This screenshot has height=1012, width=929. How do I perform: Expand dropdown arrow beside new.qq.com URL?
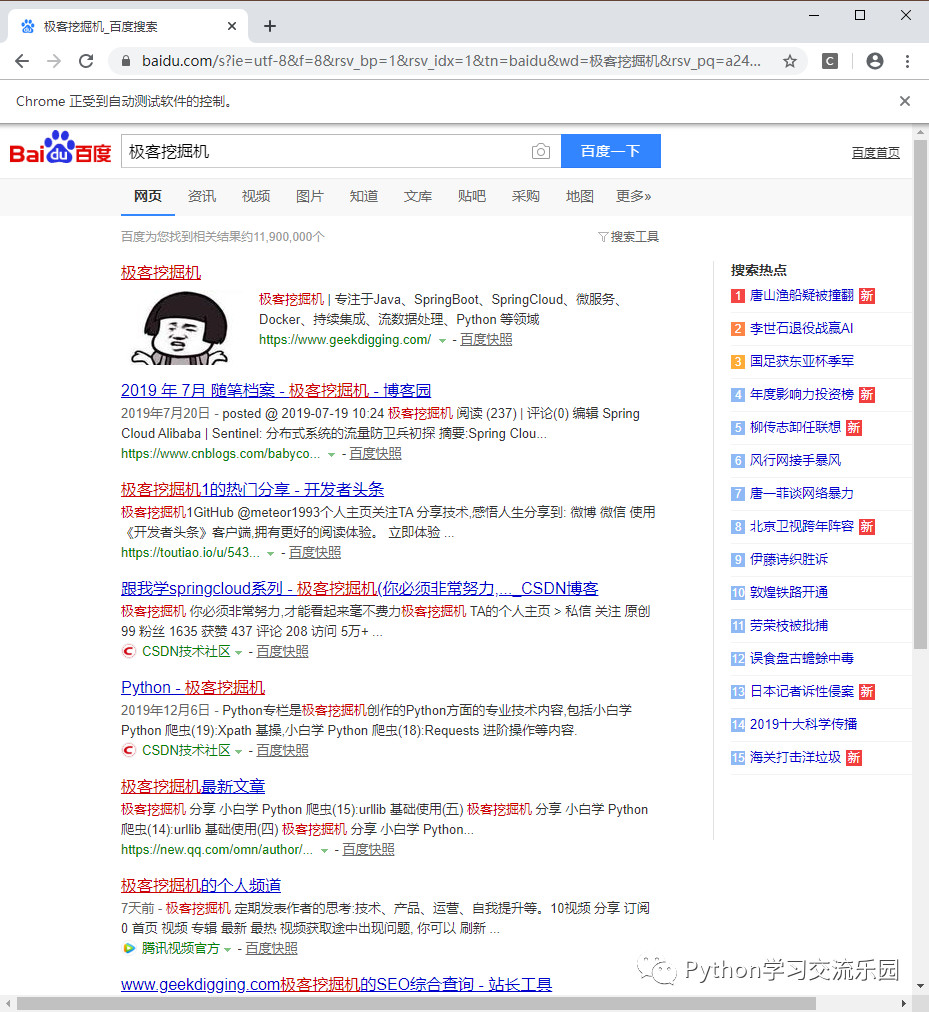pos(324,851)
